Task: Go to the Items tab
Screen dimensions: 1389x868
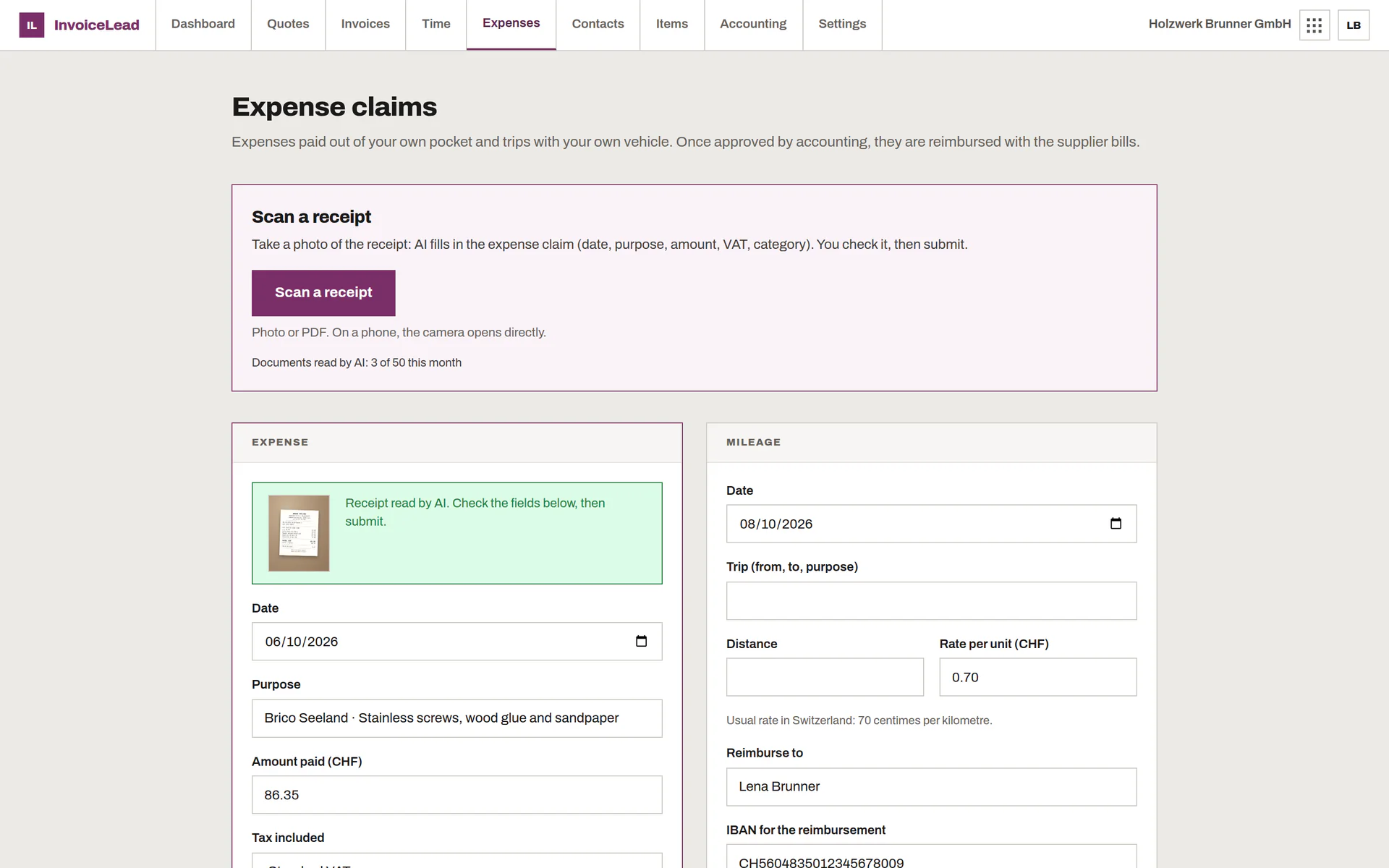Action: (672, 25)
